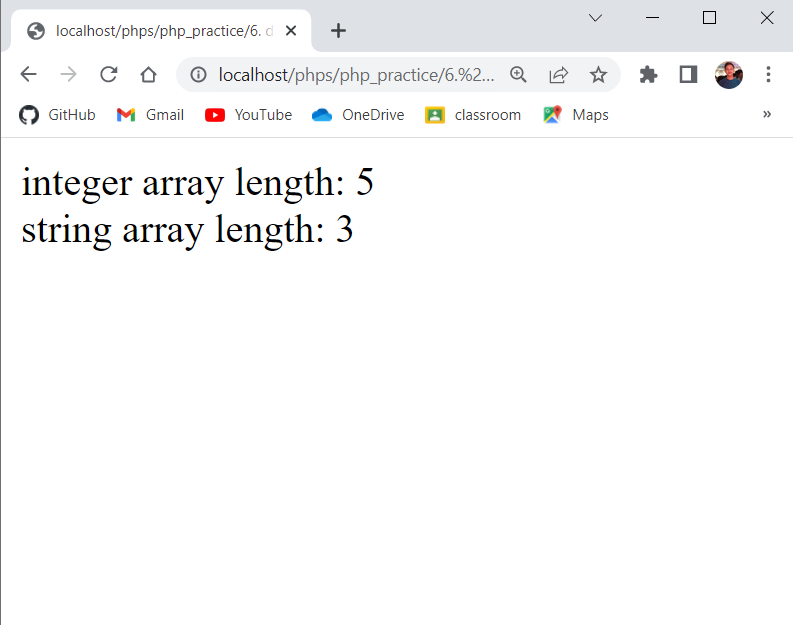
Task: Open Chrome three-dot menu
Action: tap(768, 74)
